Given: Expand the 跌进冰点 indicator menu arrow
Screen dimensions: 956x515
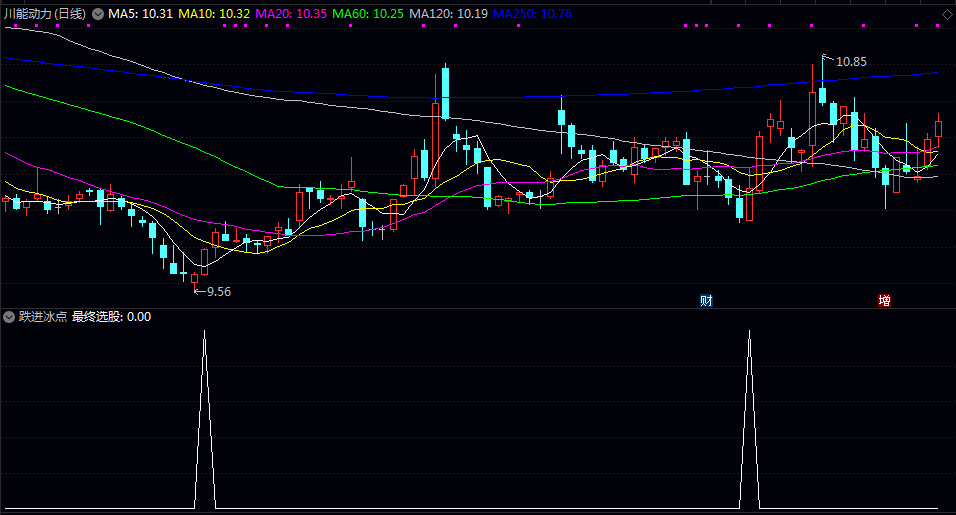Looking at the screenshot, I should coord(9,317).
